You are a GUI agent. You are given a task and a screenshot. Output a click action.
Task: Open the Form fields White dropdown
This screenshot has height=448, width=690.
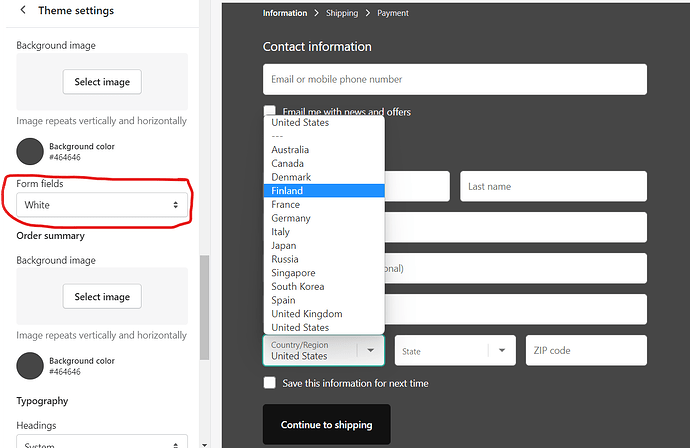pyautogui.click(x=102, y=205)
